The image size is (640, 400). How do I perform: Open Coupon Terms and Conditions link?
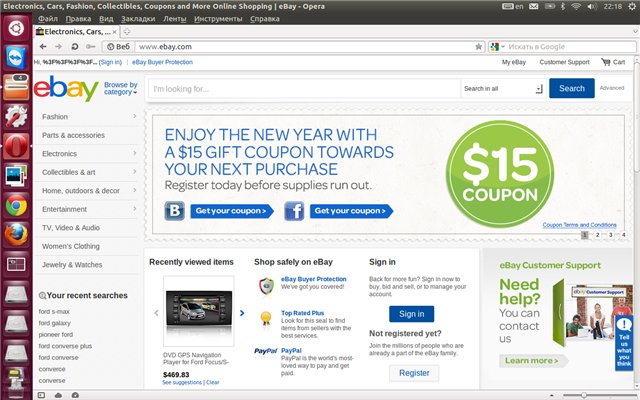point(580,225)
